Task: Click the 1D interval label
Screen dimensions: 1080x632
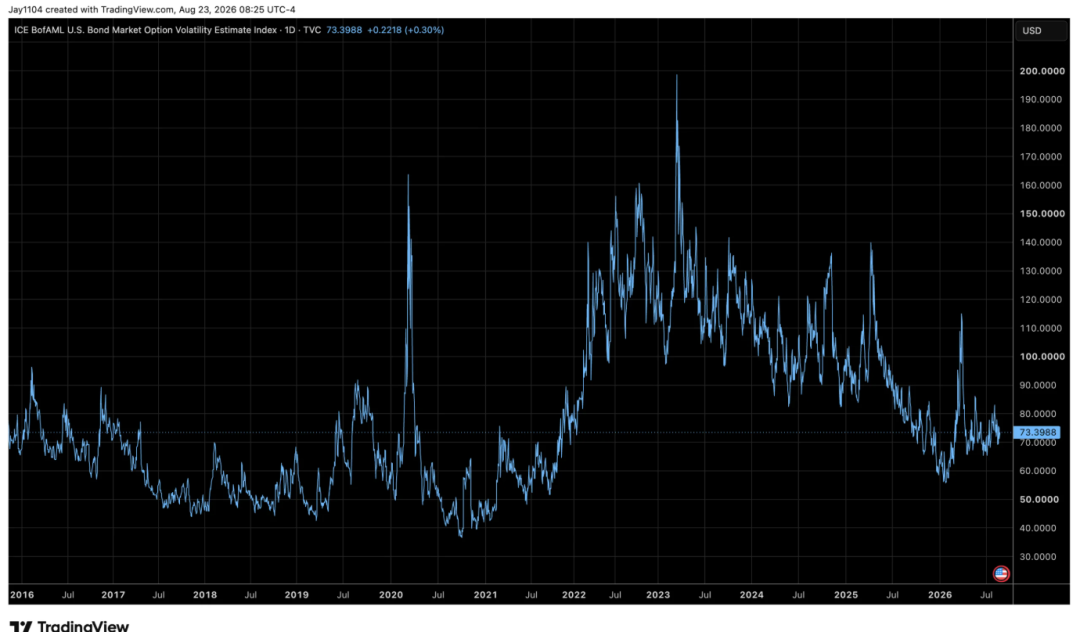Action: tap(290, 30)
